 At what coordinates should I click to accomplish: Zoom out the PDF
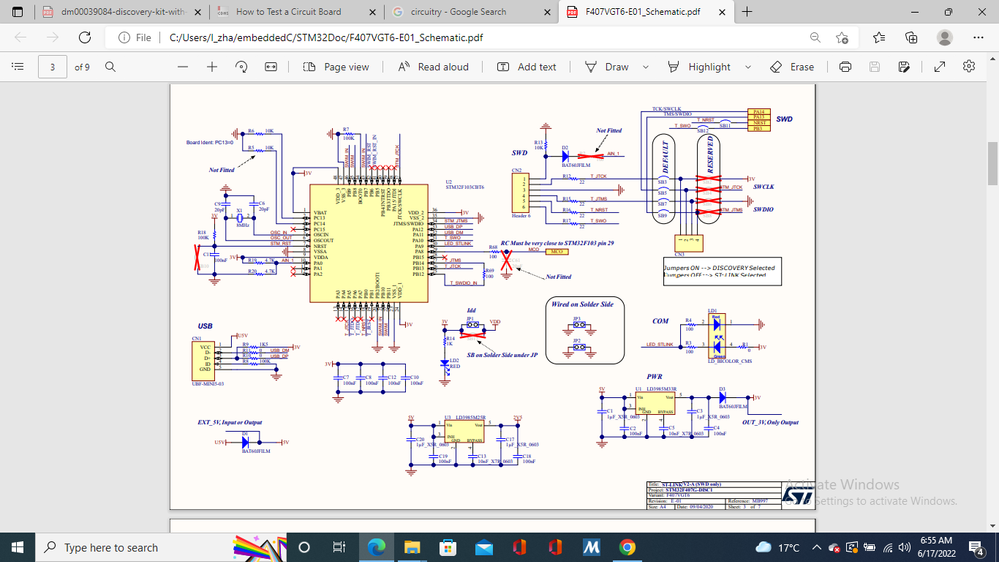click(x=183, y=67)
